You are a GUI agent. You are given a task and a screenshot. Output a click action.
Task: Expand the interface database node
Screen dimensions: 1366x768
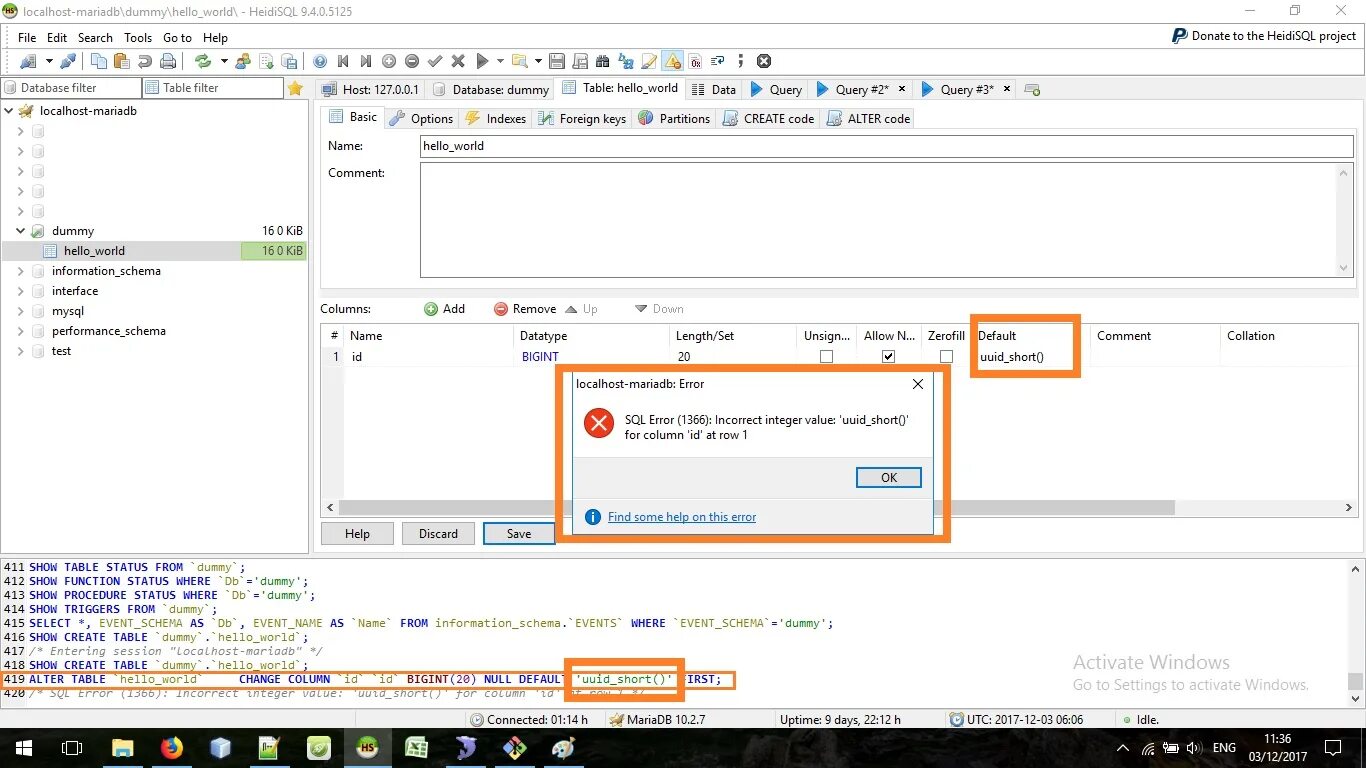tap(21, 291)
